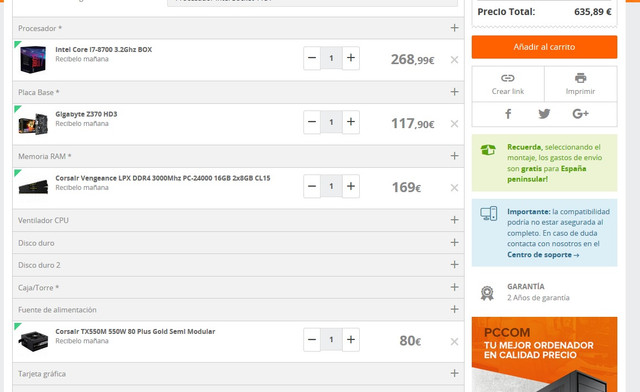Click quantity field of Corsair TX550M
Image resolution: width=640 pixels, height=392 pixels.
tap(331, 340)
